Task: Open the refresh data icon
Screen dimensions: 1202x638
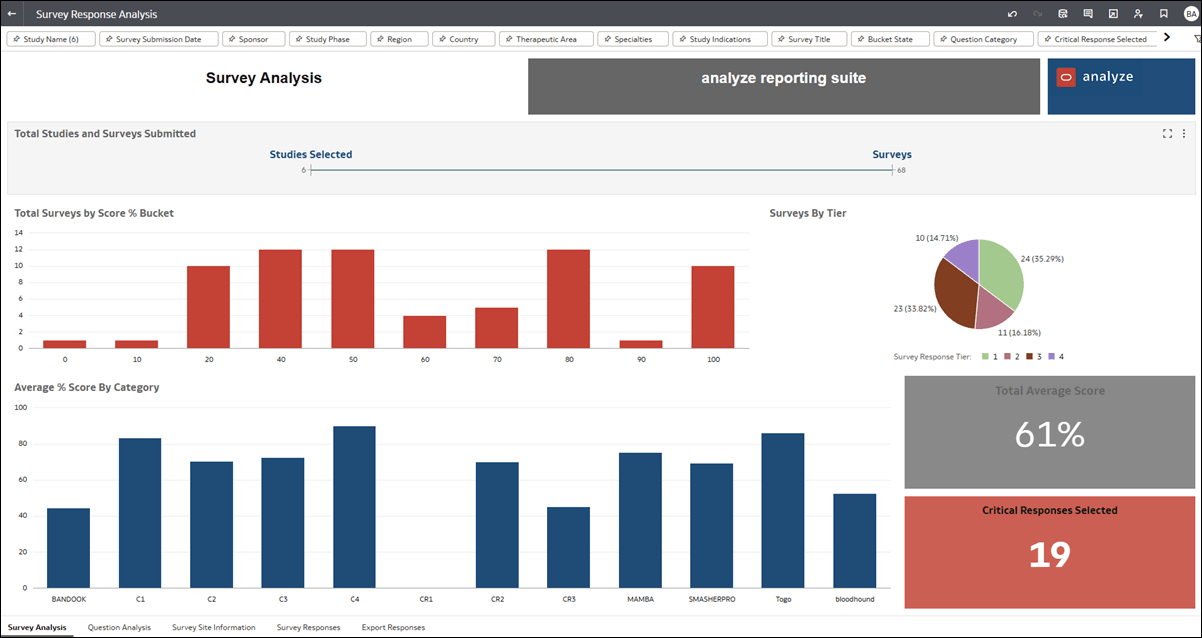Action: (x=1062, y=13)
